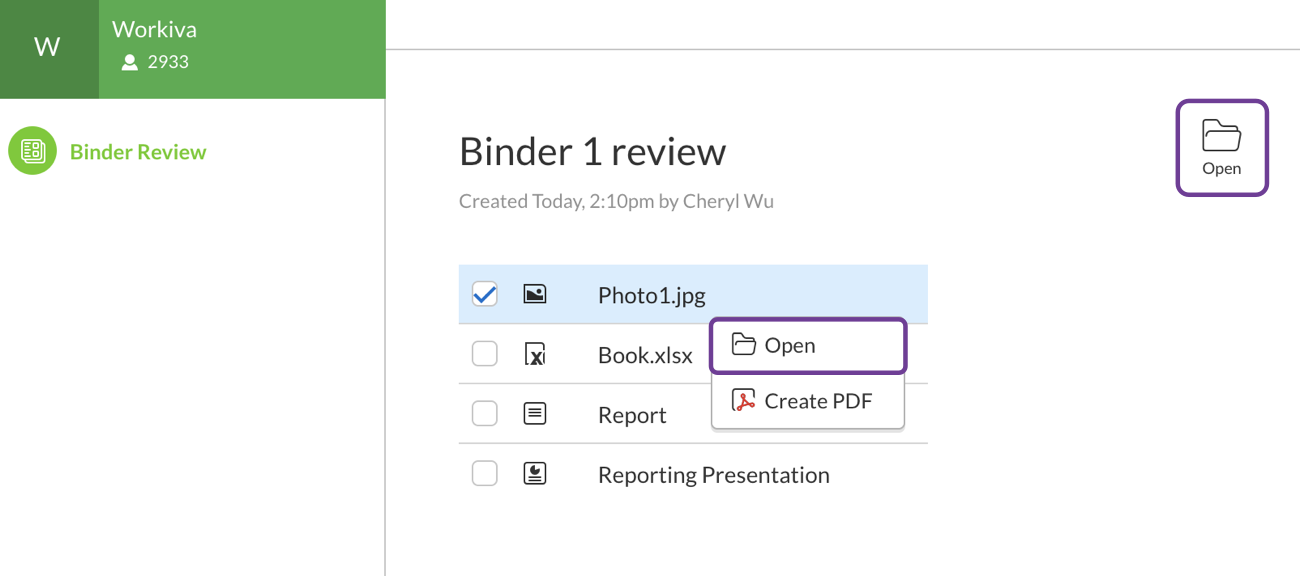Click the Binder Review sidebar icon
This screenshot has height=576, width=1300.
click(x=31, y=151)
